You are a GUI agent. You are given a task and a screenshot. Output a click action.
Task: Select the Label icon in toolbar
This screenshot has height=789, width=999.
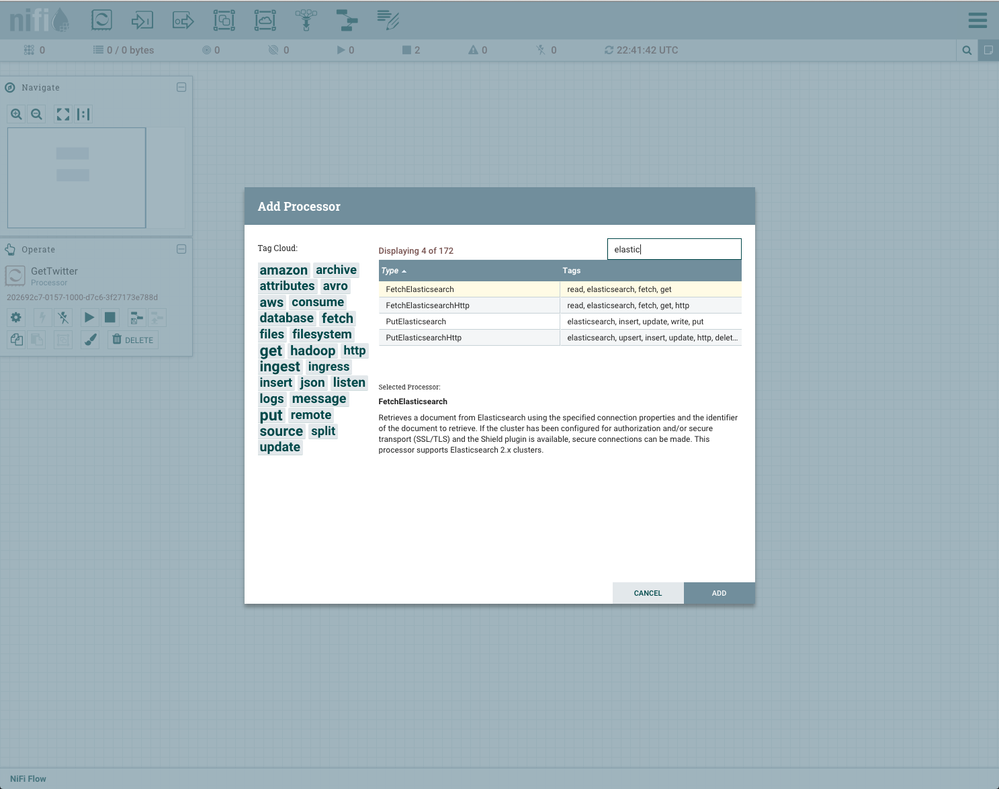(387, 20)
